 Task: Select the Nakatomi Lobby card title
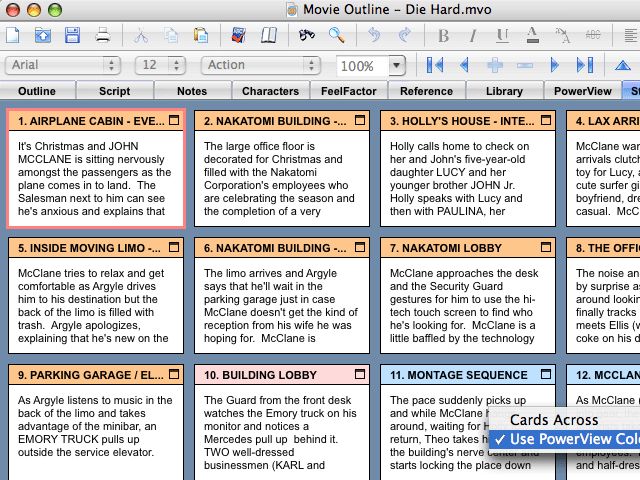click(446, 248)
